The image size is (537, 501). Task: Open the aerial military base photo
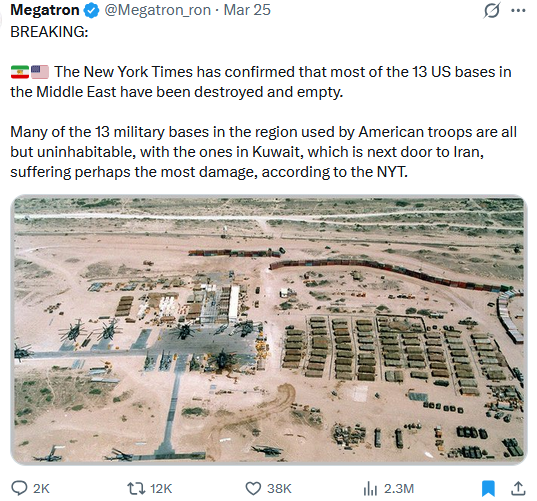point(268,330)
